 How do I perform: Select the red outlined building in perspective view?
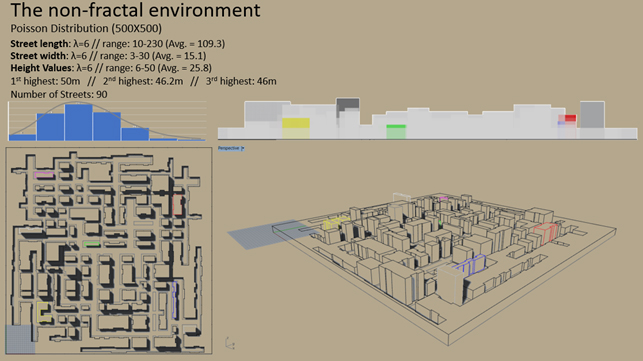click(x=546, y=233)
